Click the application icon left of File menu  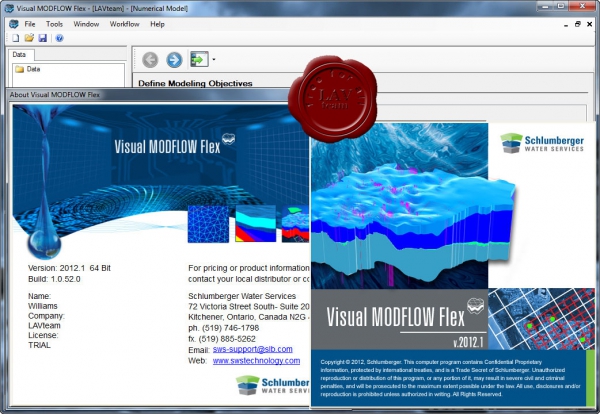(x=14, y=24)
